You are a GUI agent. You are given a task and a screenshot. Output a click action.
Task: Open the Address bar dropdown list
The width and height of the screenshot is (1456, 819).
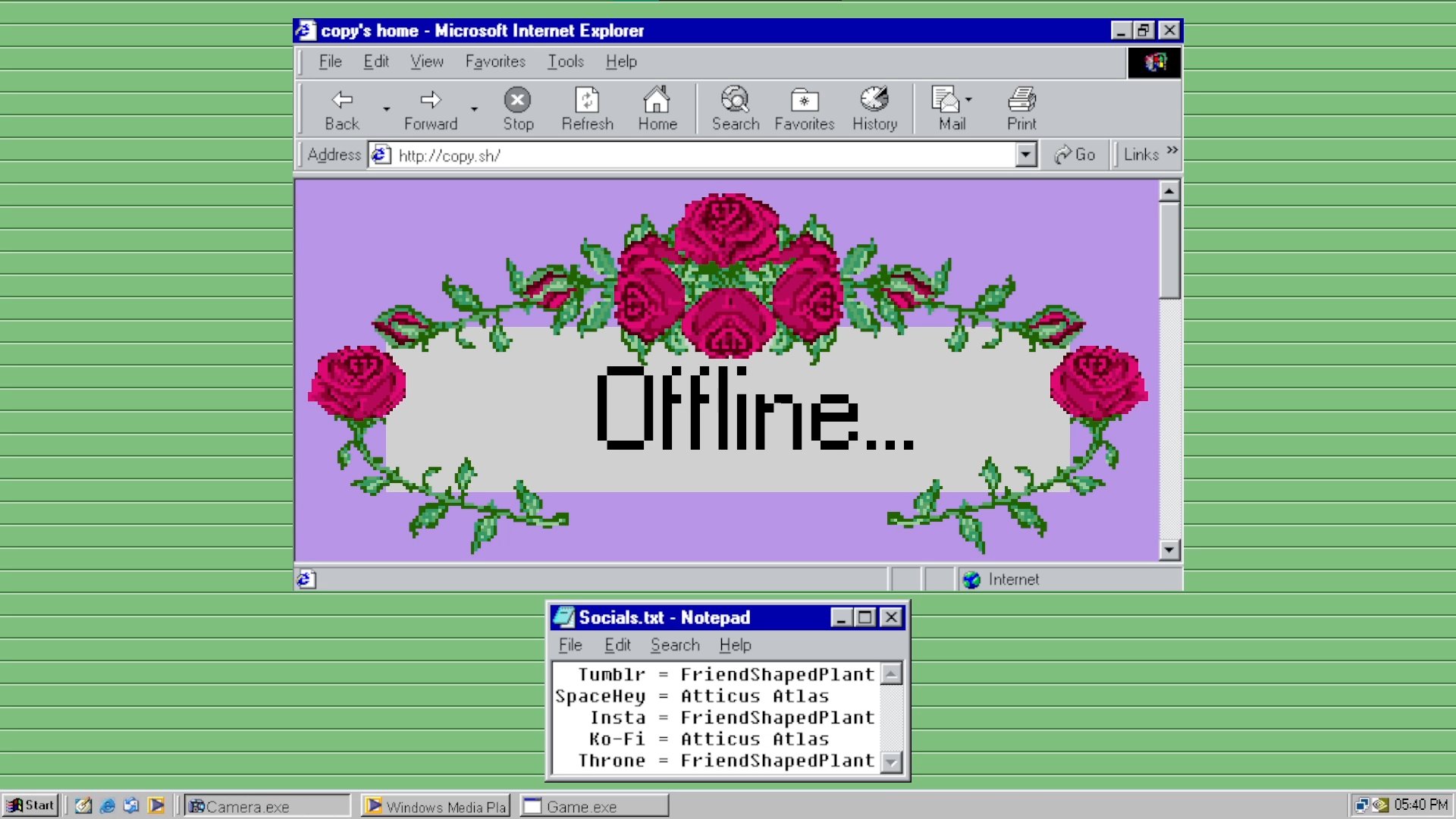click(x=1025, y=155)
